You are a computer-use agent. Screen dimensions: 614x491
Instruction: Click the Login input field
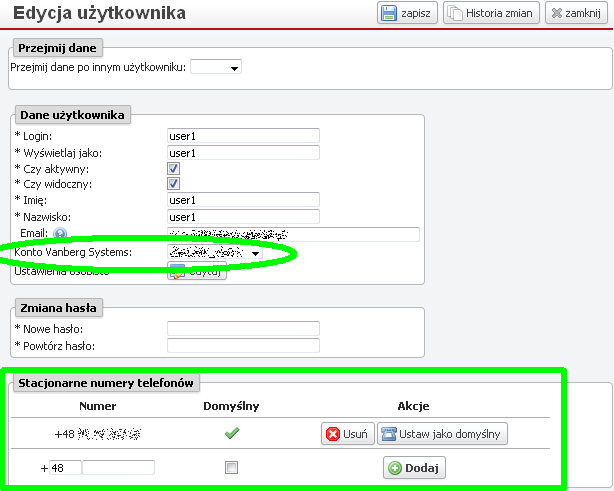pyautogui.click(x=243, y=136)
